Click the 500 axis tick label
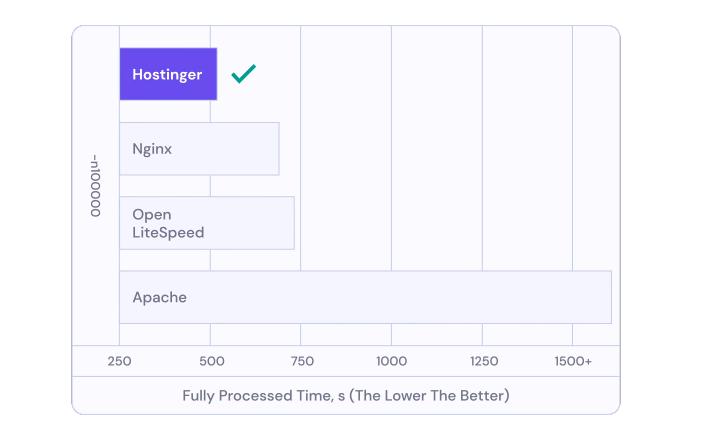Screen dimensions: 719x442 coord(210,361)
